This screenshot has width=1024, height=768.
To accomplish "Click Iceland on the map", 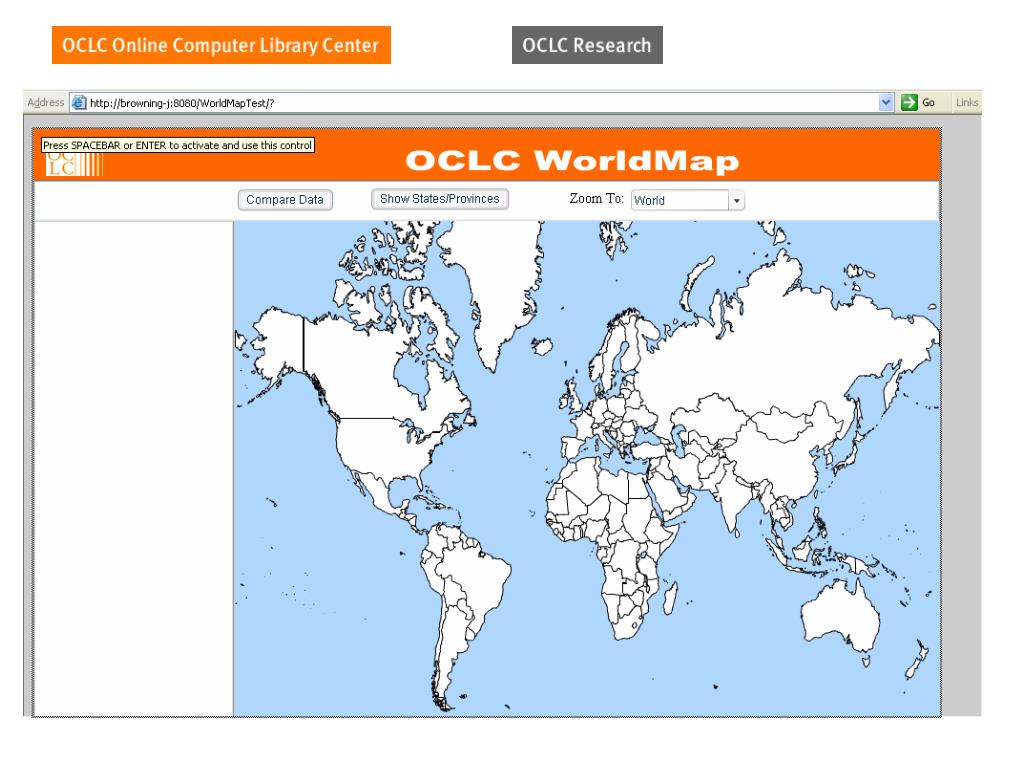I will [x=542, y=345].
